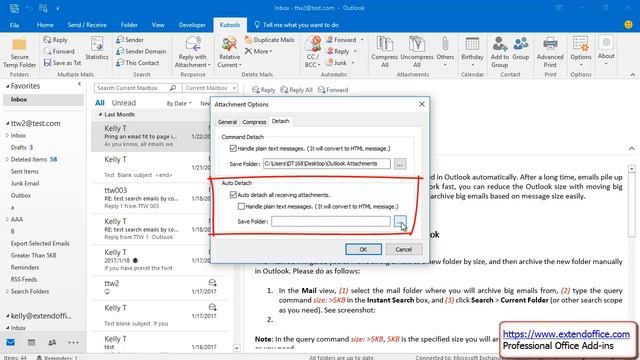Click the search magnifier in mailbox search
The height and width of the screenshot is (360, 640).
coord(173,88)
